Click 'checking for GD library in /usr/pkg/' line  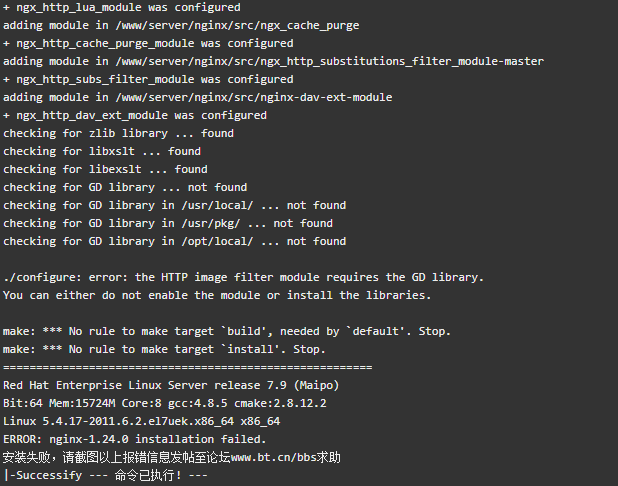pos(168,223)
